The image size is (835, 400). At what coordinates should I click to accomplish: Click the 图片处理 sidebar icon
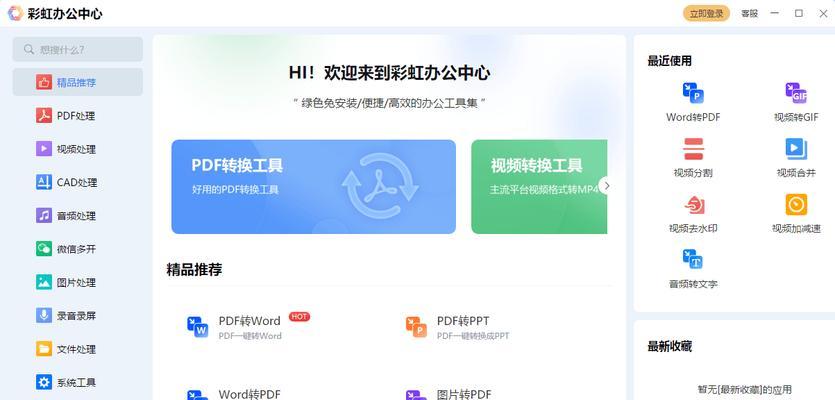[x=44, y=282]
